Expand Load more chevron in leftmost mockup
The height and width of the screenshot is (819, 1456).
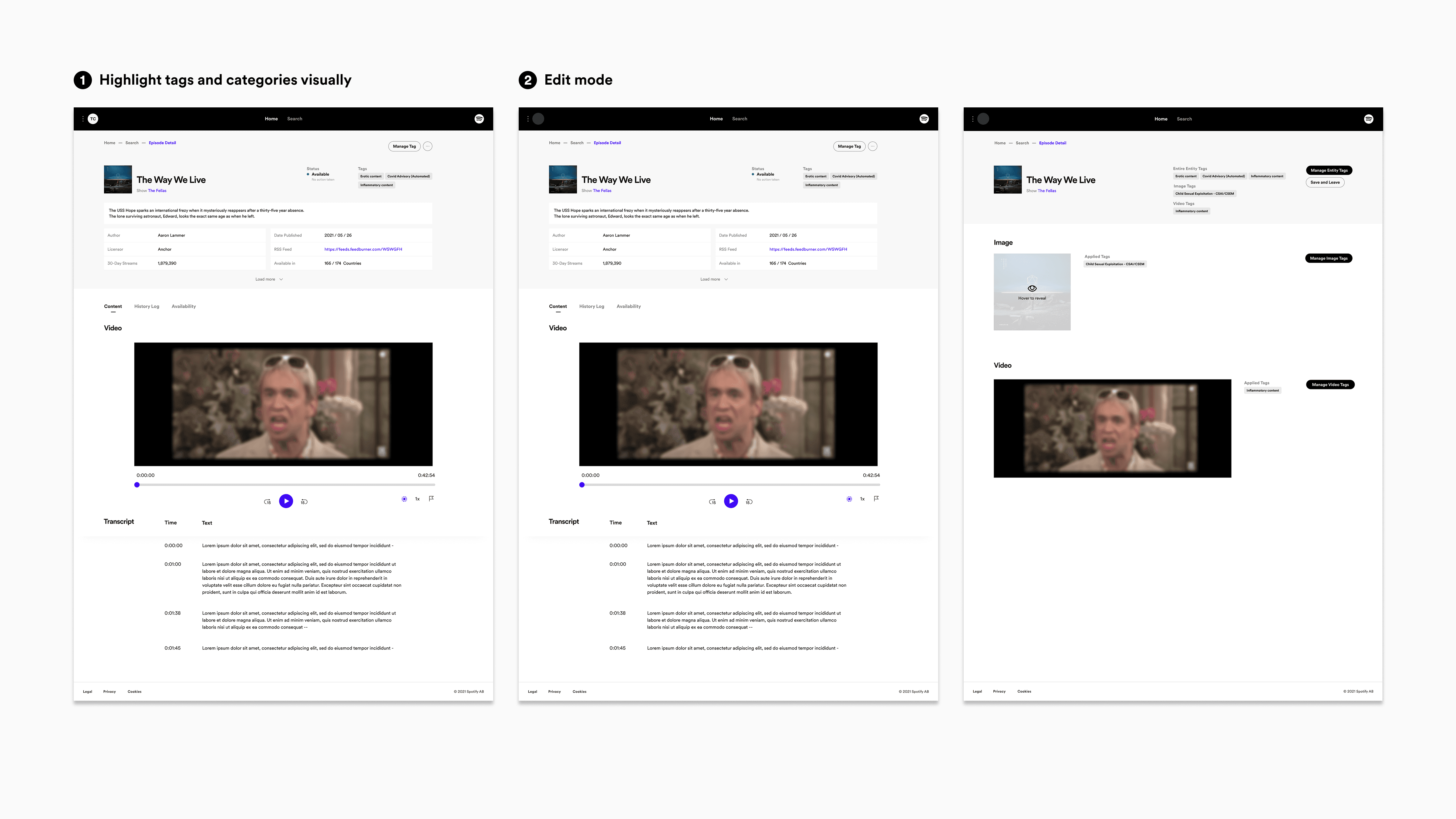pyautogui.click(x=281, y=279)
